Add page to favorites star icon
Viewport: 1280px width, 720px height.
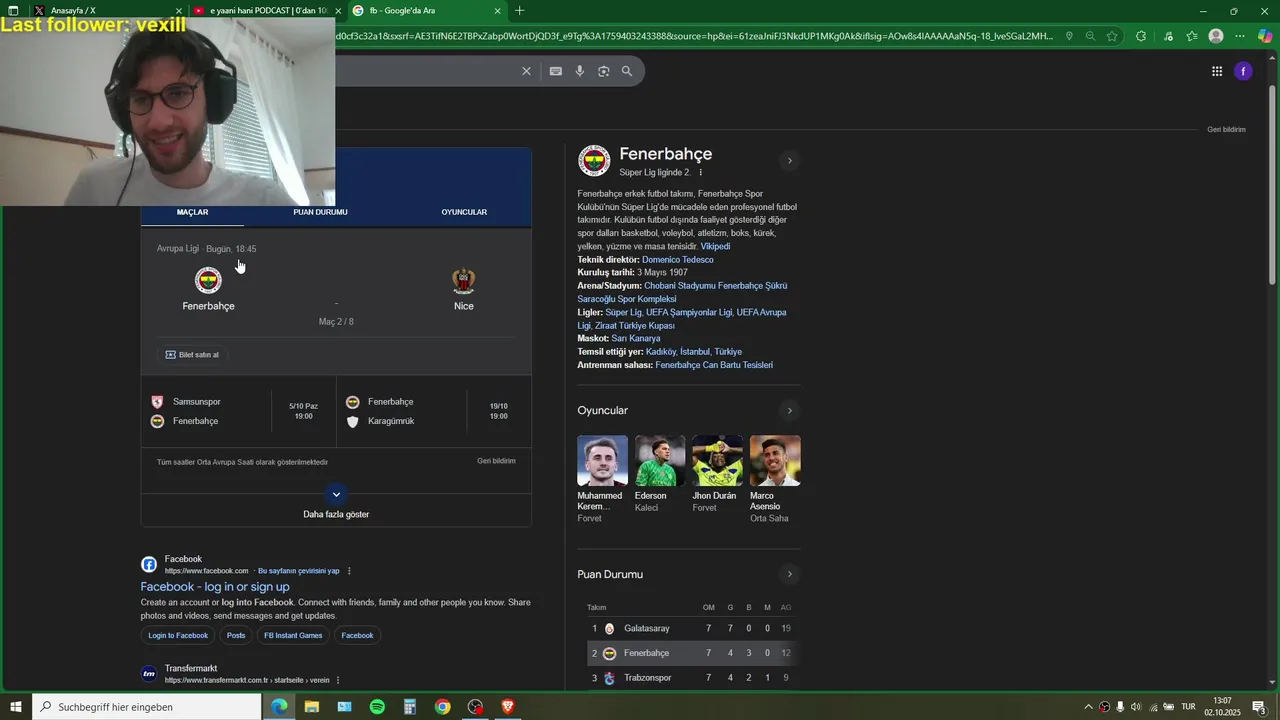pos(1112,36)
